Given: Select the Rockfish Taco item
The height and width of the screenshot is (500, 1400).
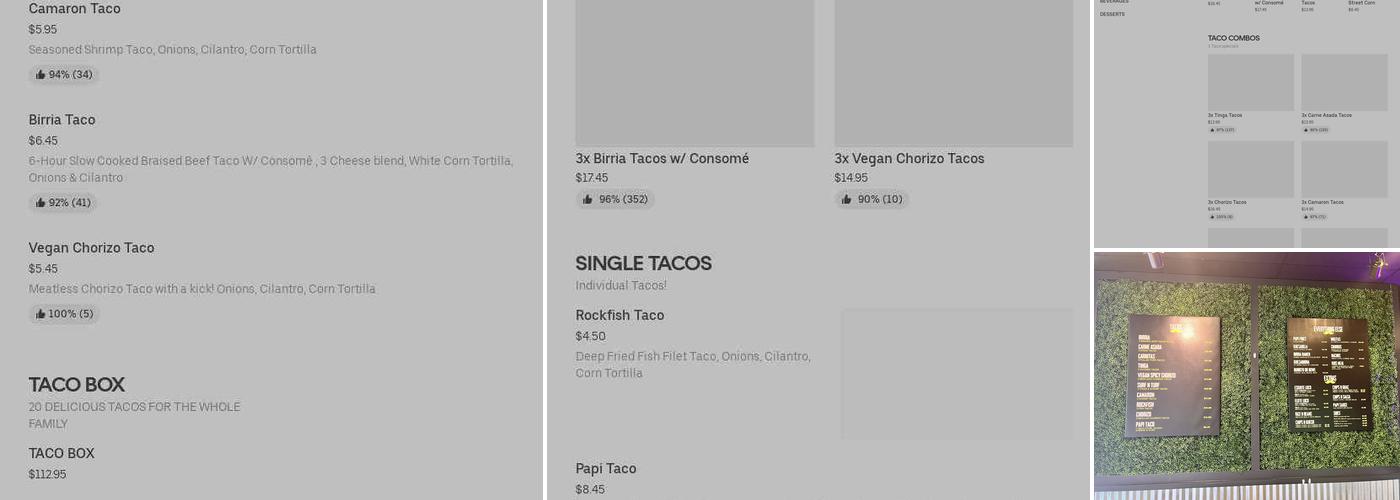Looking at the screenshot, I should (619, 316).
